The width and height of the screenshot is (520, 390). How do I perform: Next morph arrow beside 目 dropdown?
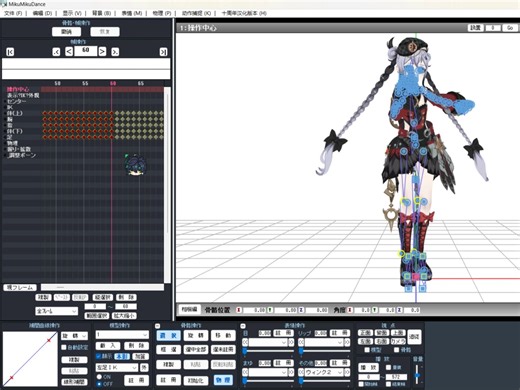pos(291,342)
